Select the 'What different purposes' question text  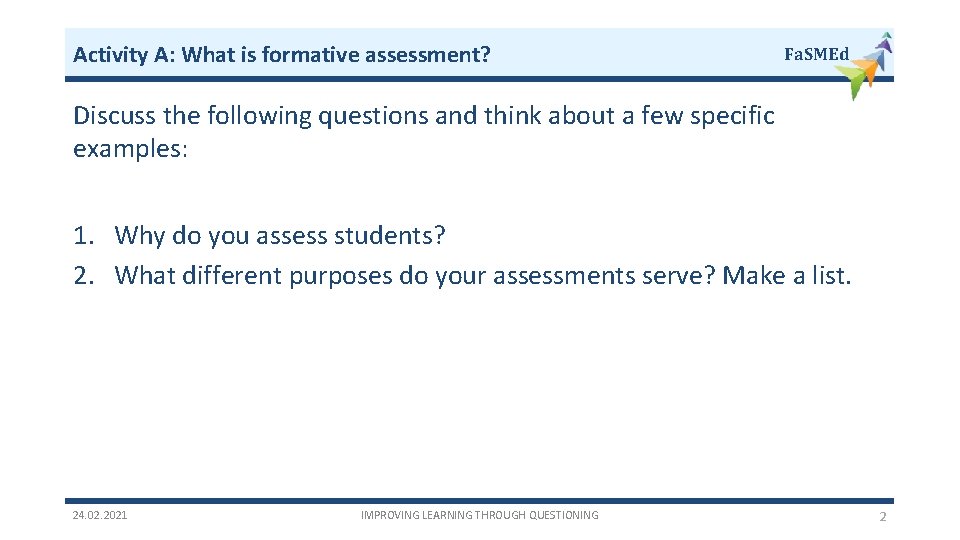[414, 275]
